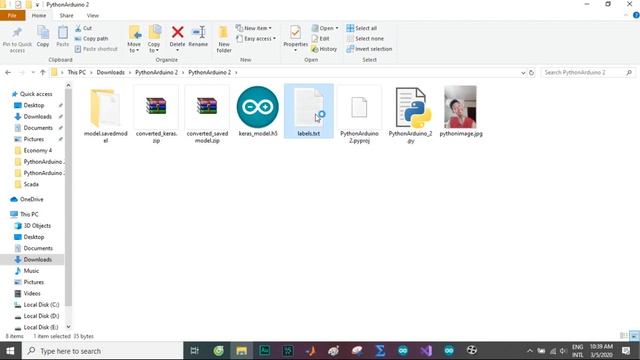Select converted_keras.zip file

tap(156, 114)
